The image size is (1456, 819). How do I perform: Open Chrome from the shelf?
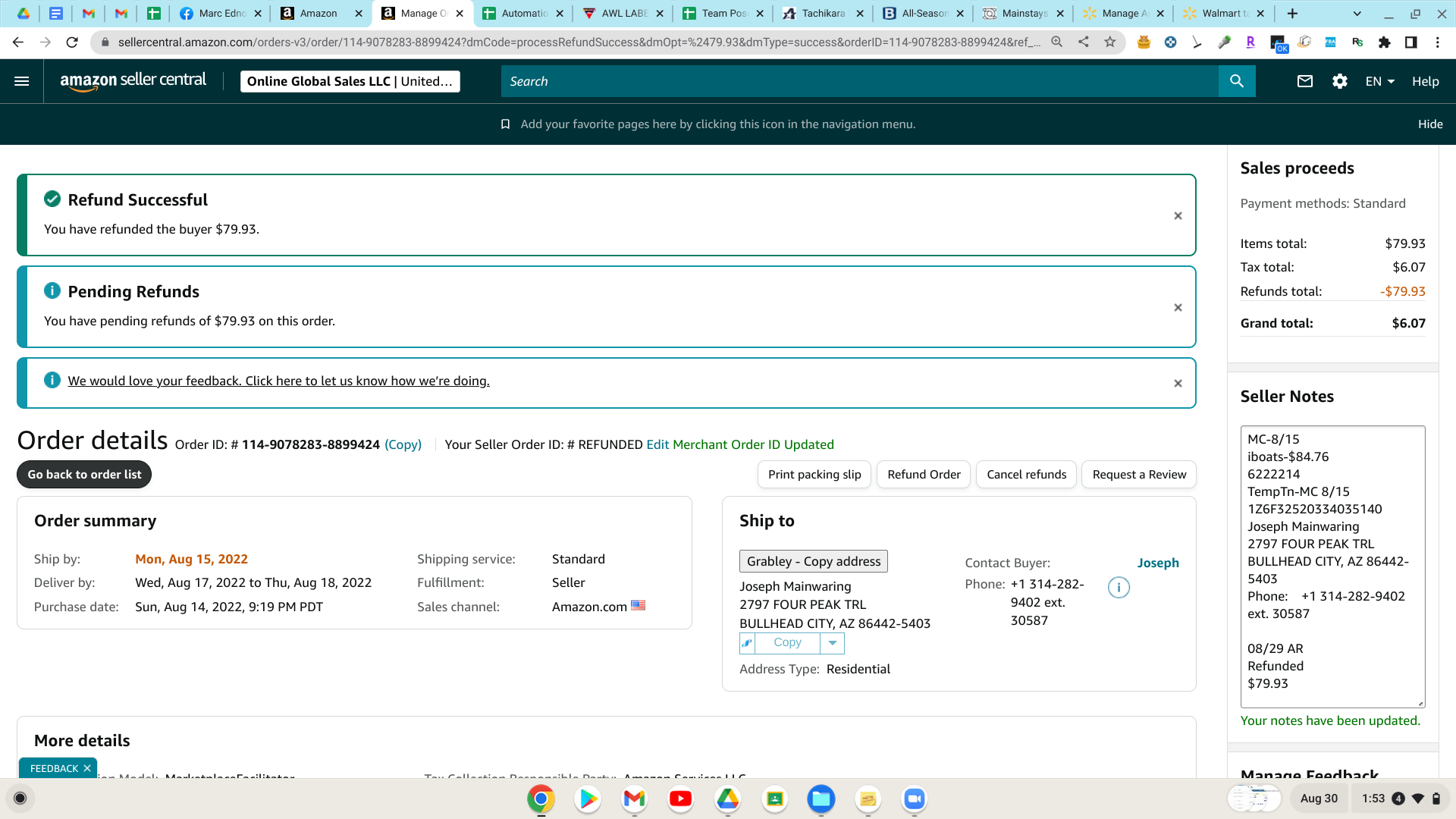[x=541, y=799]
